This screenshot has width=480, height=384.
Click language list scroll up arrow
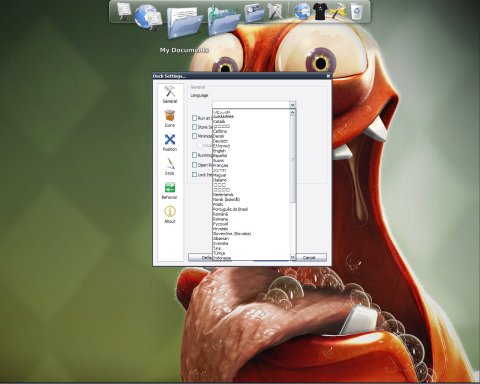pyautogui.click(x=293, y=113)
